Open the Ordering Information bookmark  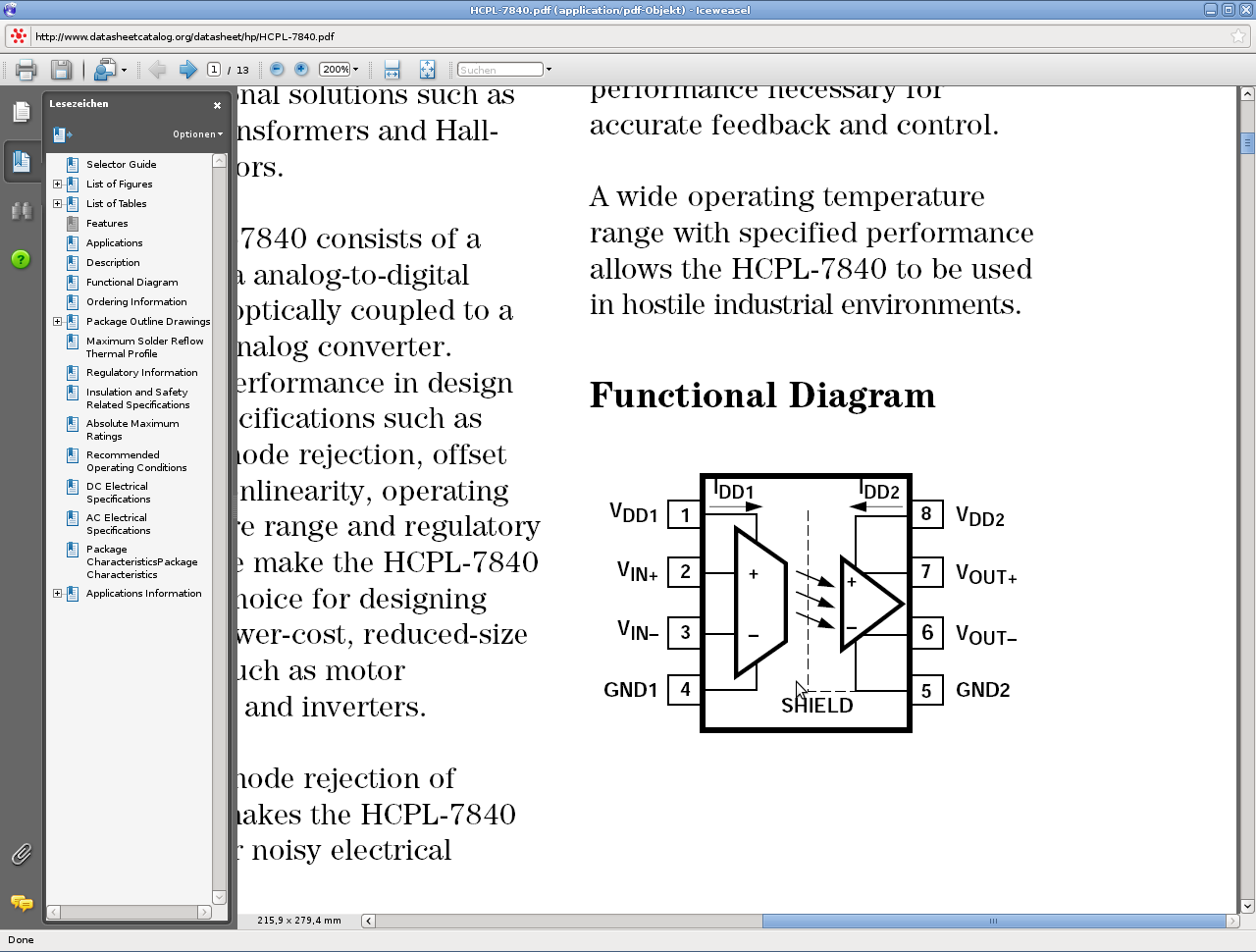pyautogui.click(x=136, y=302)
